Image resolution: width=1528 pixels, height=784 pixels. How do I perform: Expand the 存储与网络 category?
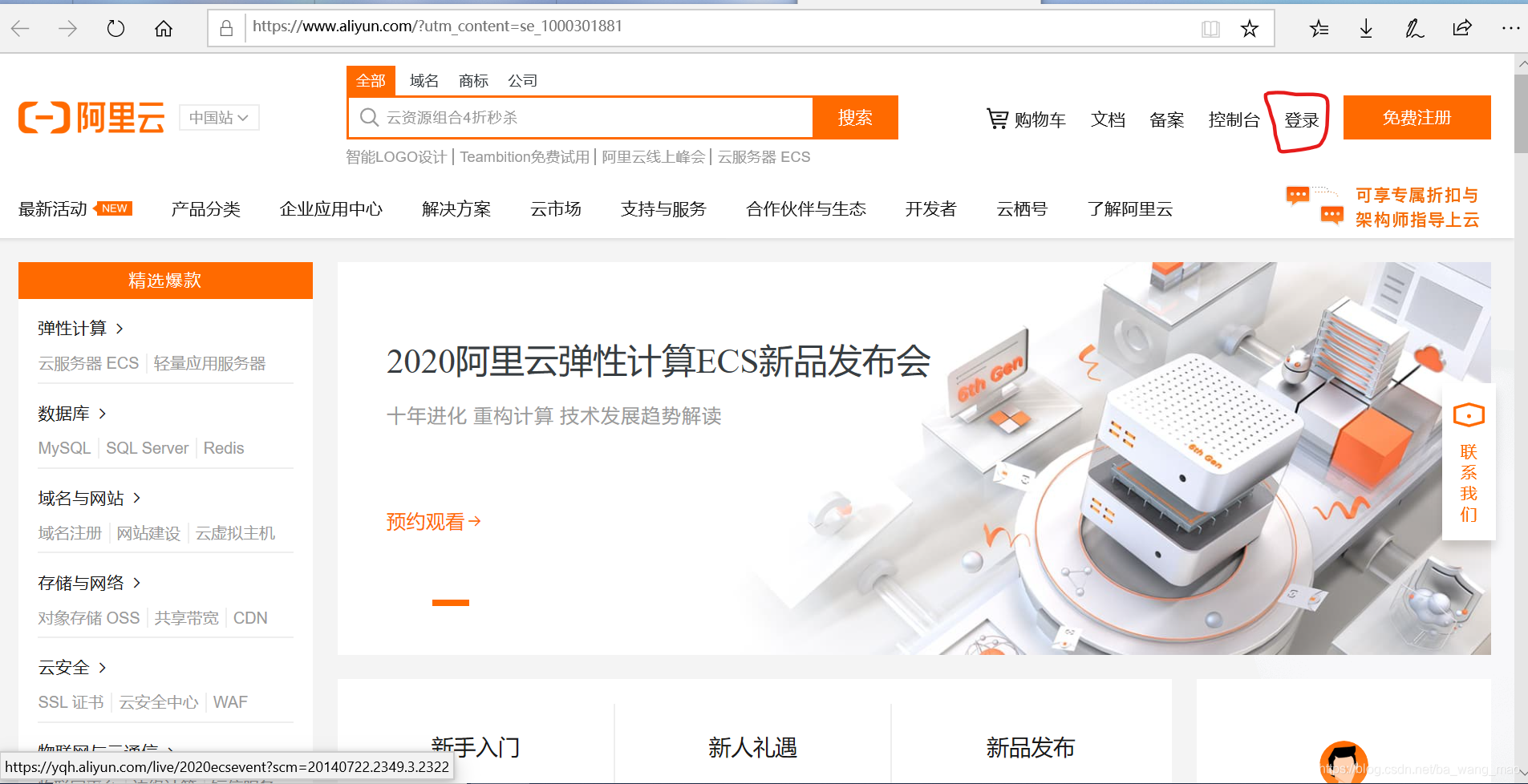point(89,583)
